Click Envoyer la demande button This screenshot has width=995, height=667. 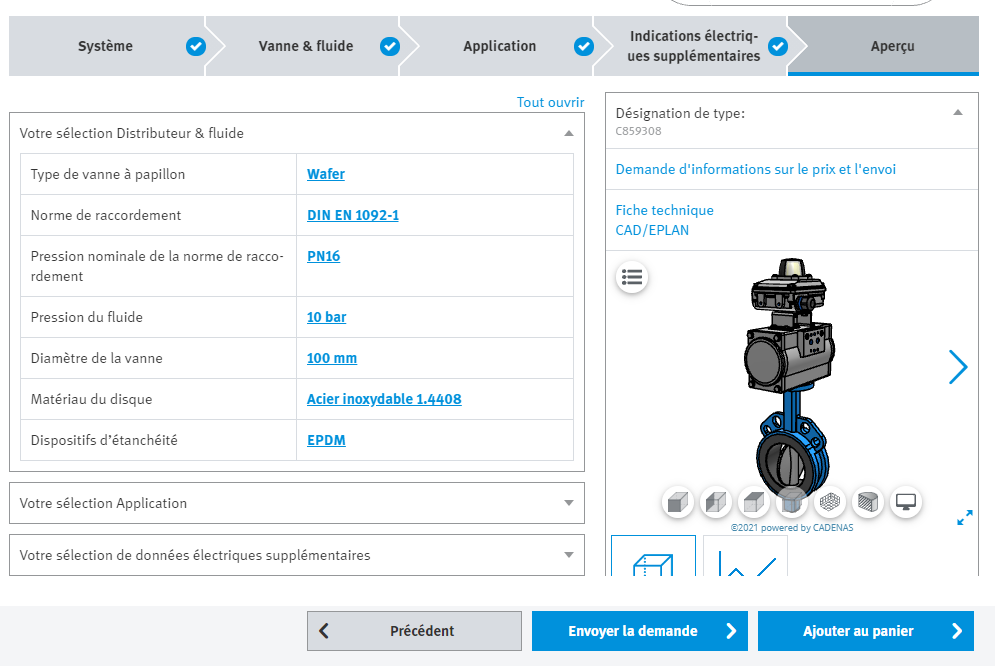coord(639,630)
